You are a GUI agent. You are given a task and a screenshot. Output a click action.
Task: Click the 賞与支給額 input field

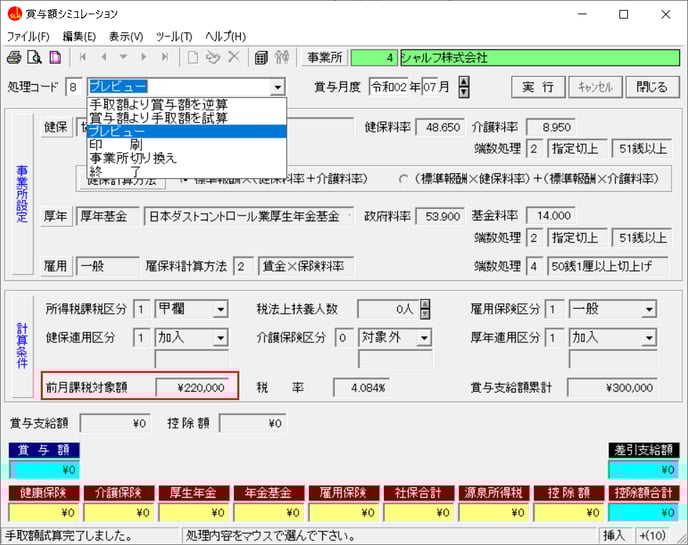click(115, 423)
